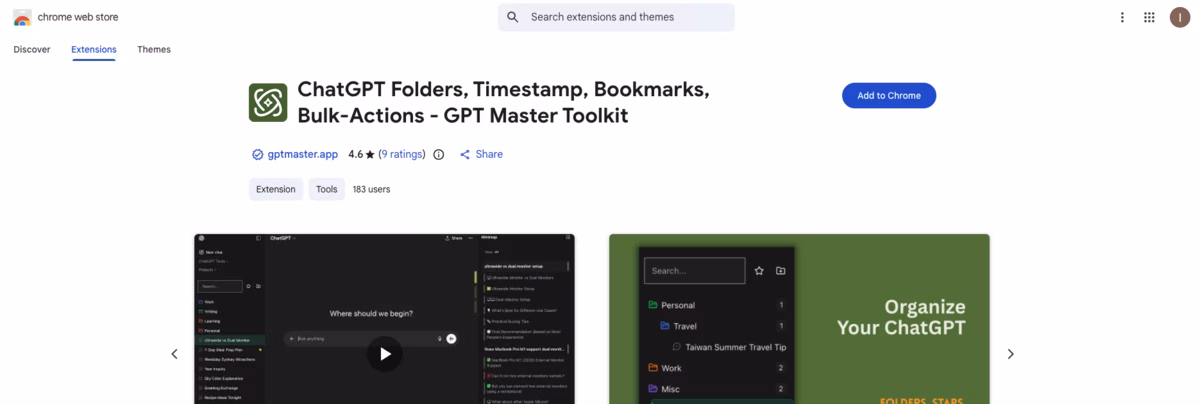Add the extension to Chrome
Image resolution: width=1200 pixels, height=404 pixels.
(x=889, y=96)
